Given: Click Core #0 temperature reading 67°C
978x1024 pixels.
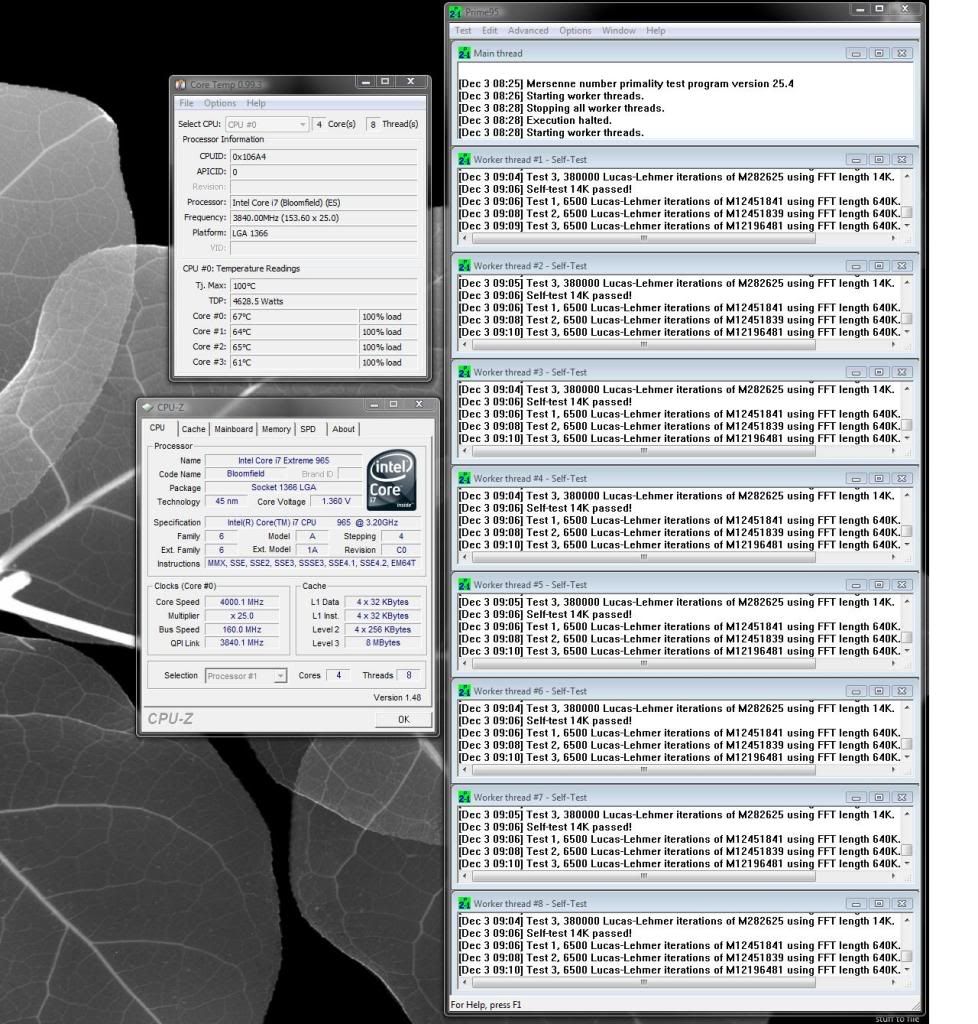Looking at the screenshot, I should (294, 317).
